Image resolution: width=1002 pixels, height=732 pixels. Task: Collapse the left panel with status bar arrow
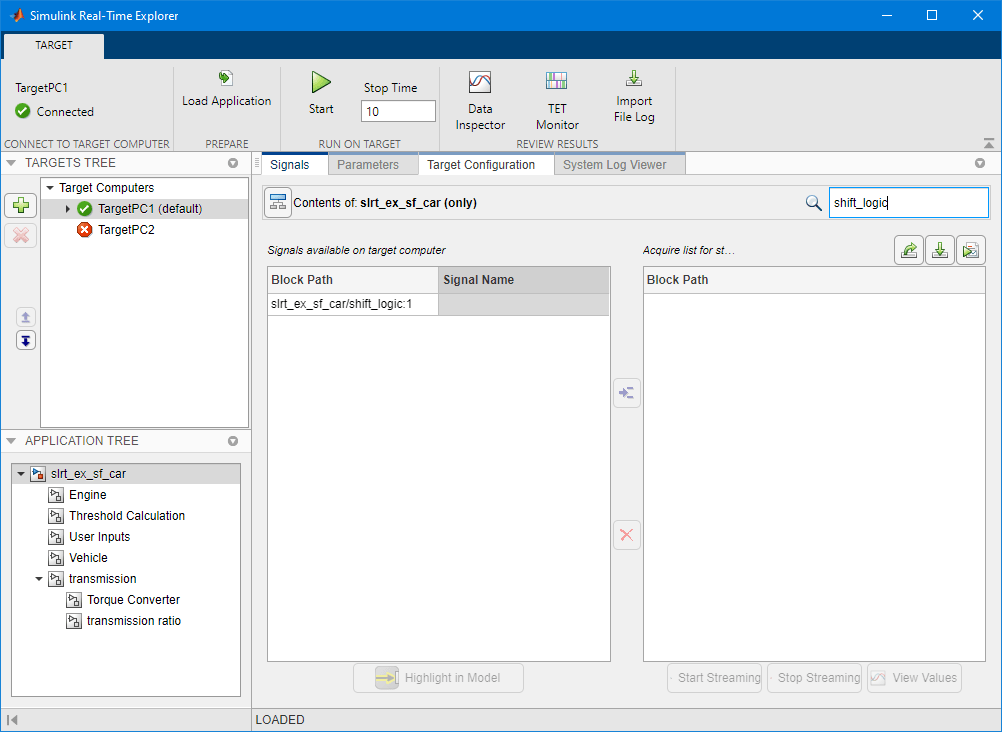pos(12,720)
